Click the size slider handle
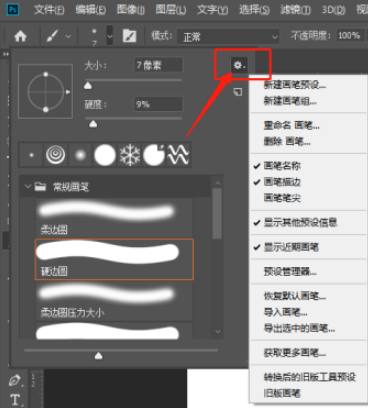The height and width of the screenshot is (408, 368). (x=88, y=86)
